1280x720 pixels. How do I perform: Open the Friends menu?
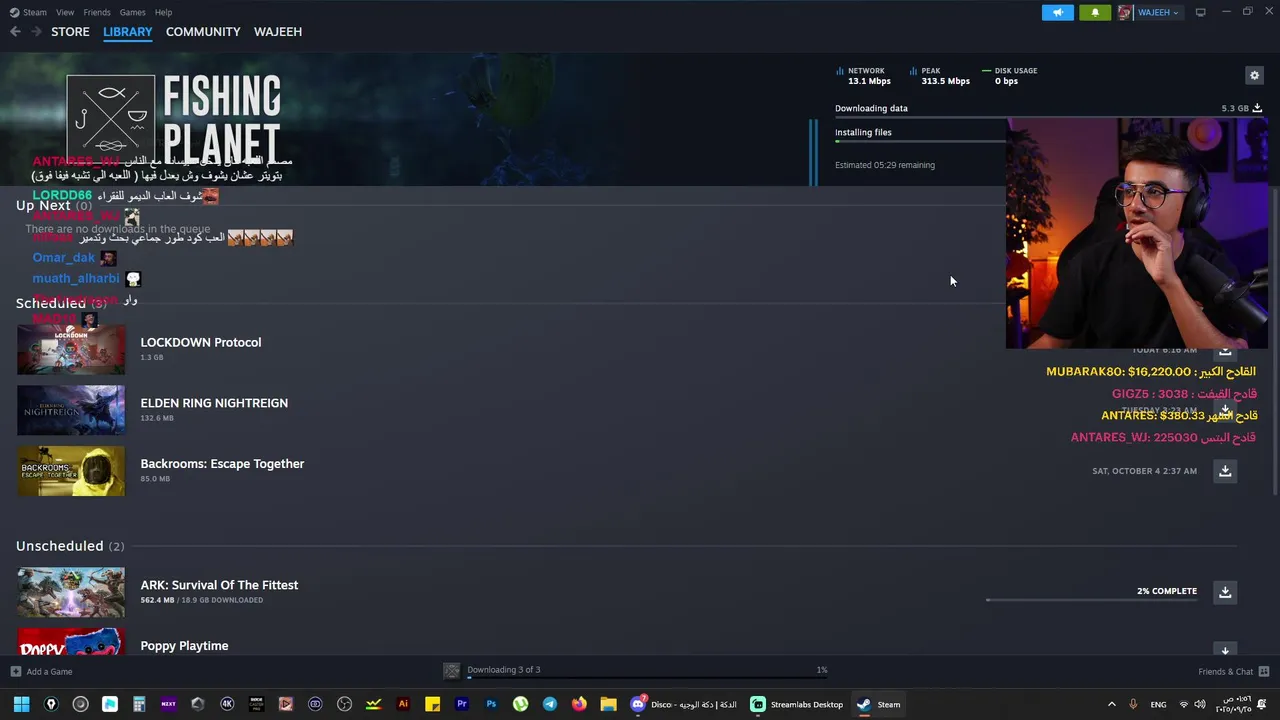tap(97, 12)
